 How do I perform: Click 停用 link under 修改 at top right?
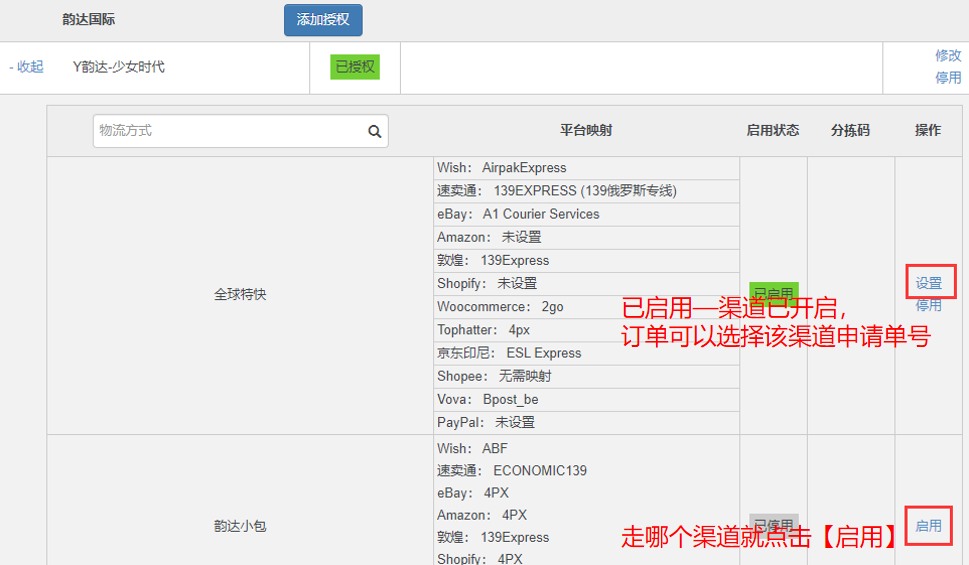pos(948,78)
